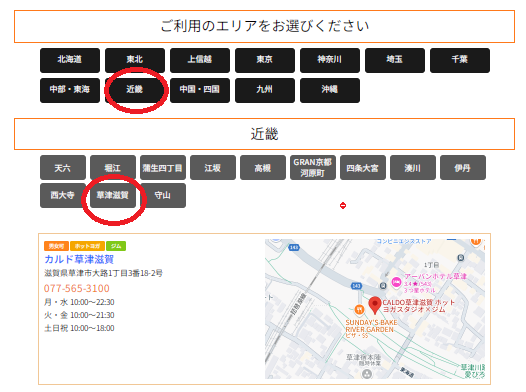This screenshot has width=526, height=392.
Task: Click the 男女可 orange tag badge
Action: point(56,246)
